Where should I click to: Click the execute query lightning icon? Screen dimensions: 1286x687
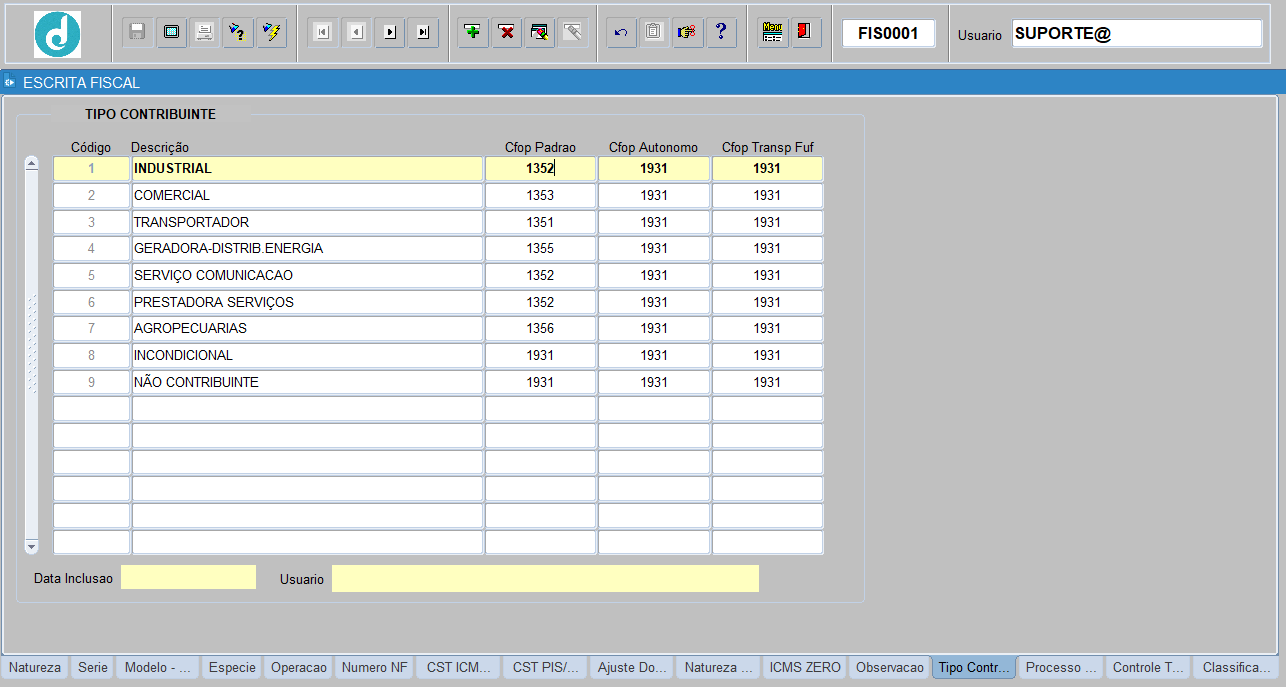point(271,32)
